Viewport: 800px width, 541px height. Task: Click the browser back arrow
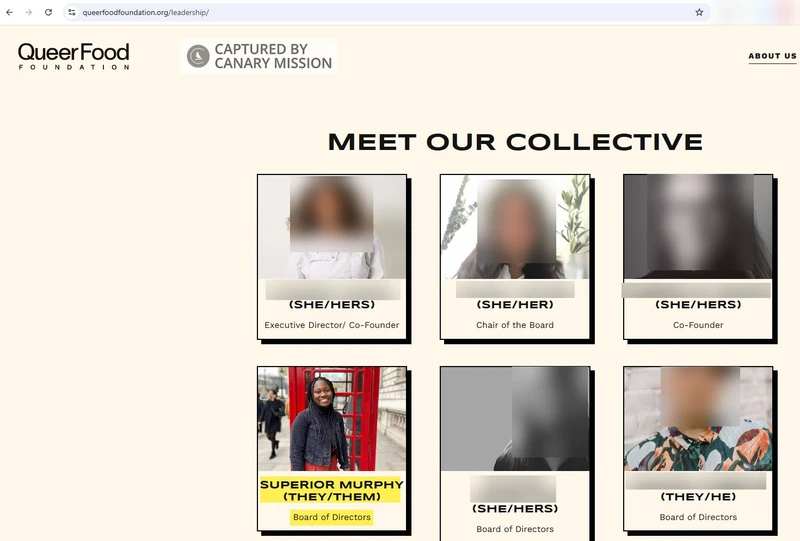point(9,12)
